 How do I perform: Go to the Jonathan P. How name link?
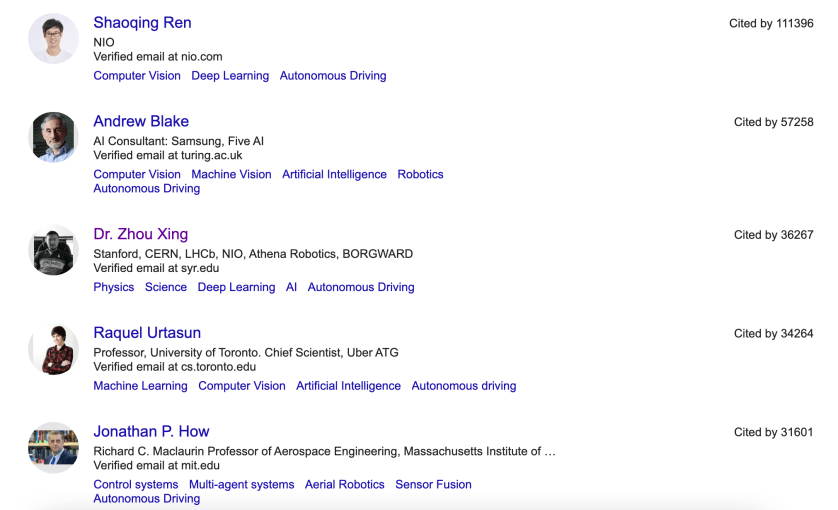(x=151, y=431)
